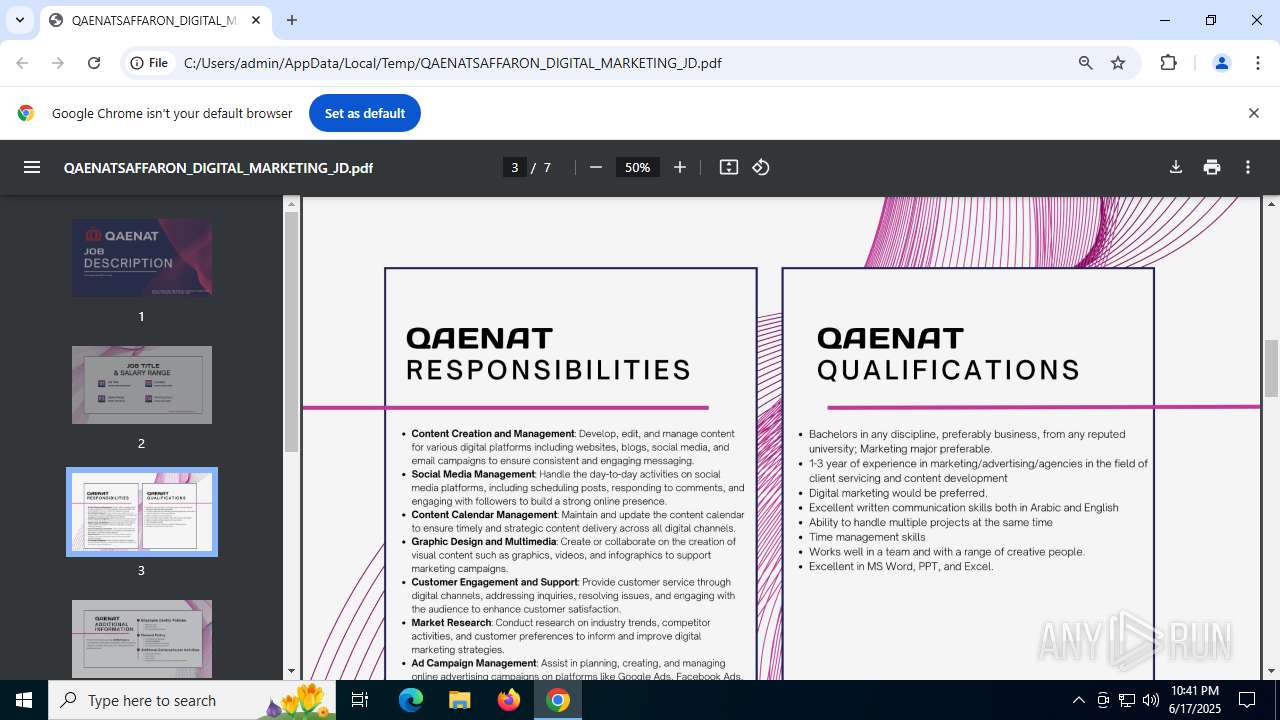Click thumbnail panel scroll up arrow
The height and width of the screenshot is (720, 1280).
pos(291,203)
